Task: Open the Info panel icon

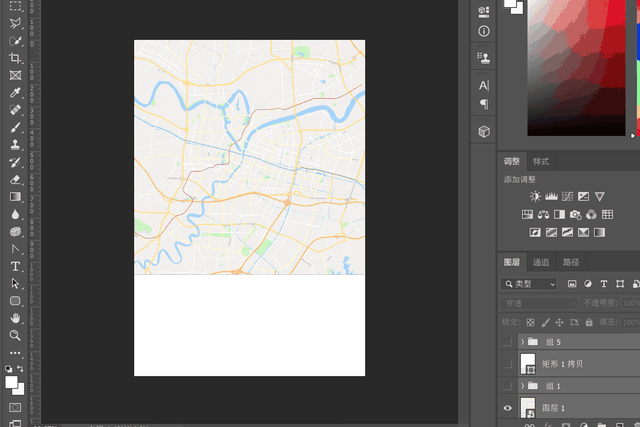Action: coord(484,31)
